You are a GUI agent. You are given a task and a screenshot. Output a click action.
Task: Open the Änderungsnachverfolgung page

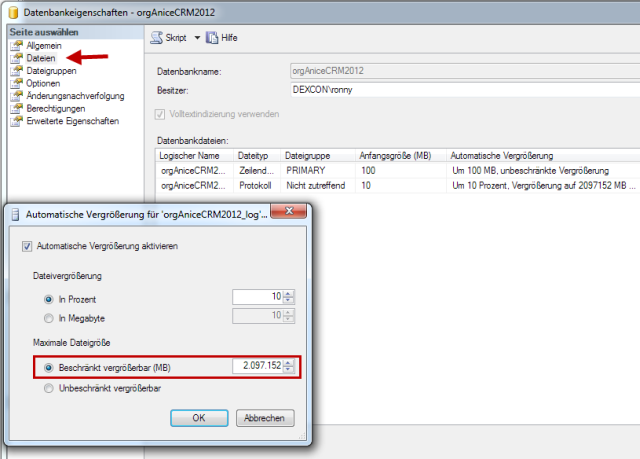click(75, 96)
